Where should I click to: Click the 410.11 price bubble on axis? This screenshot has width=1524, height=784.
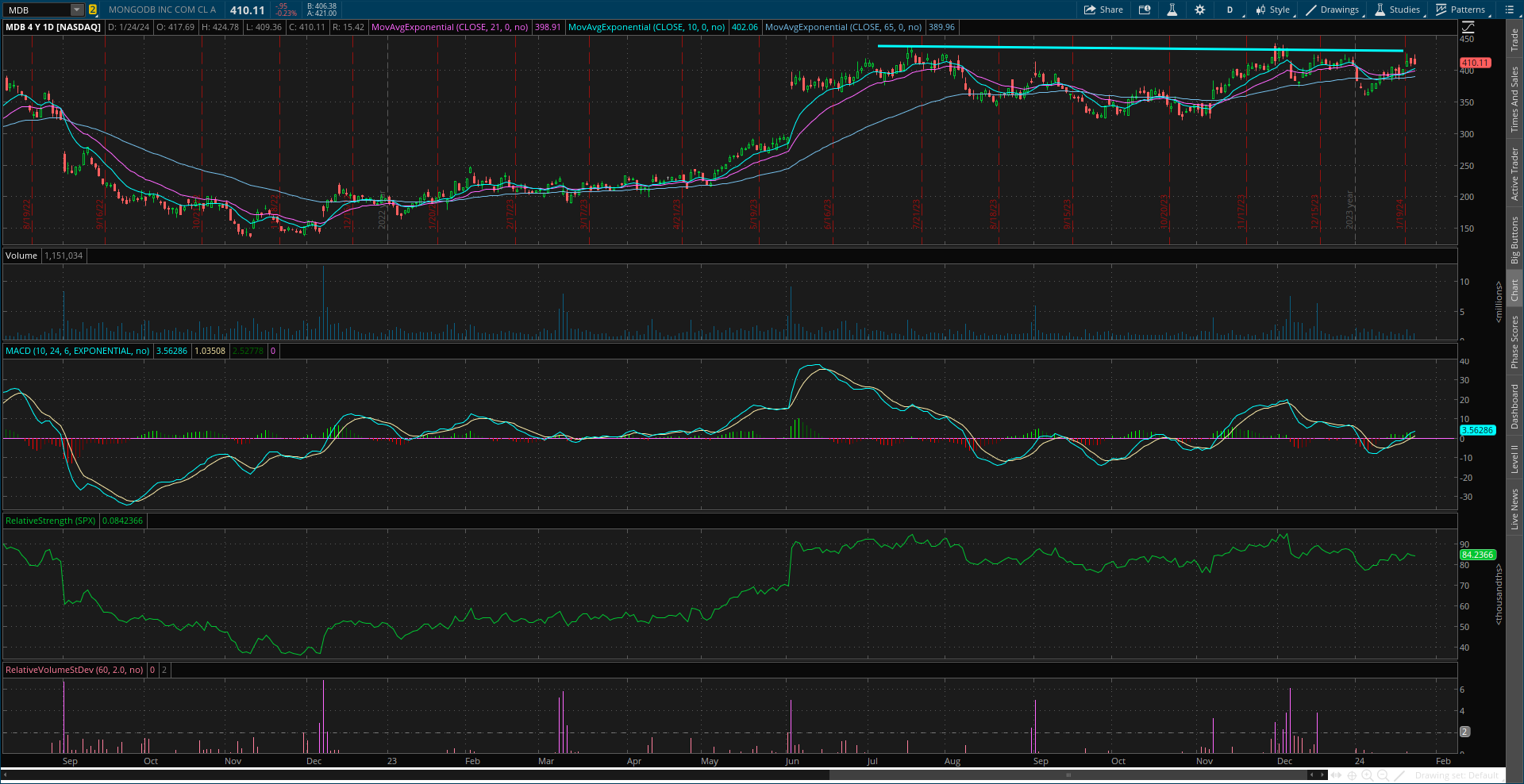(1476, 63)
